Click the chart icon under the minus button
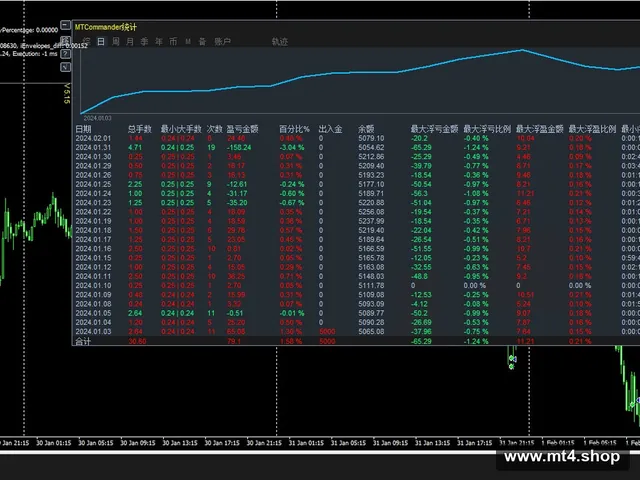This screenshot has width=640, height=480. tap(65, 40)
